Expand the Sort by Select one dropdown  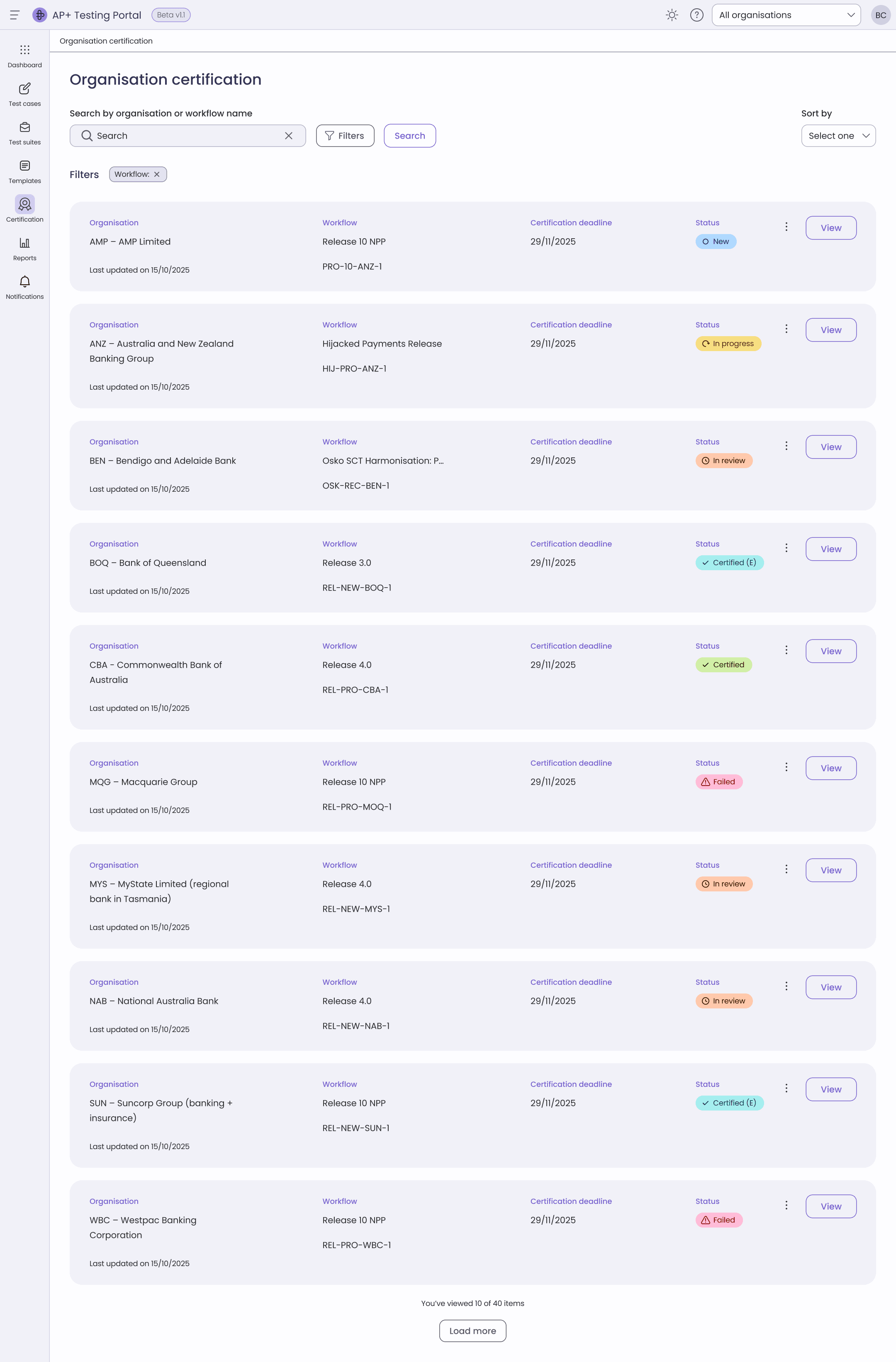click(x=838, y=136)
